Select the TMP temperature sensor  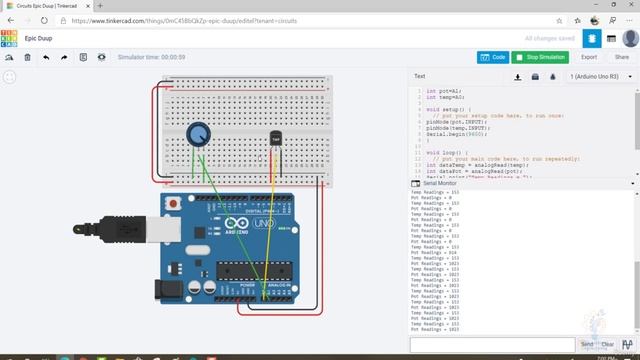click(276, 138)
